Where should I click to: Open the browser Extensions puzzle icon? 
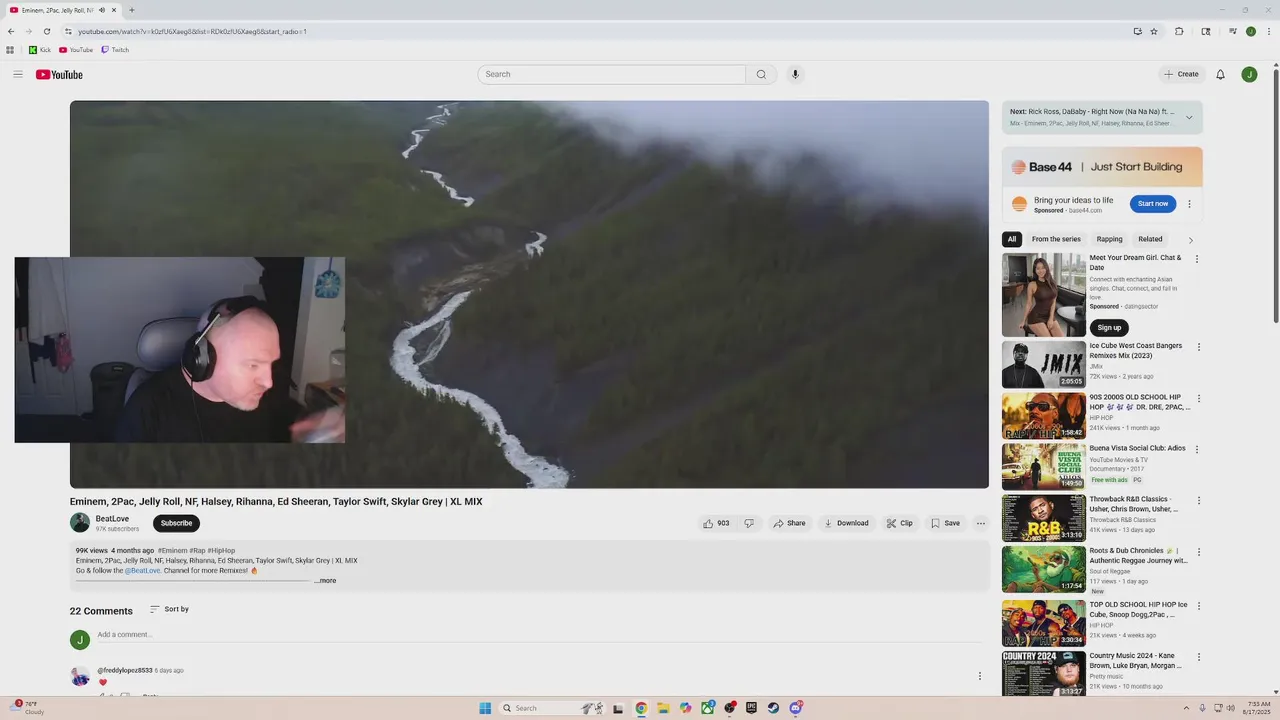coord(1179,31)
